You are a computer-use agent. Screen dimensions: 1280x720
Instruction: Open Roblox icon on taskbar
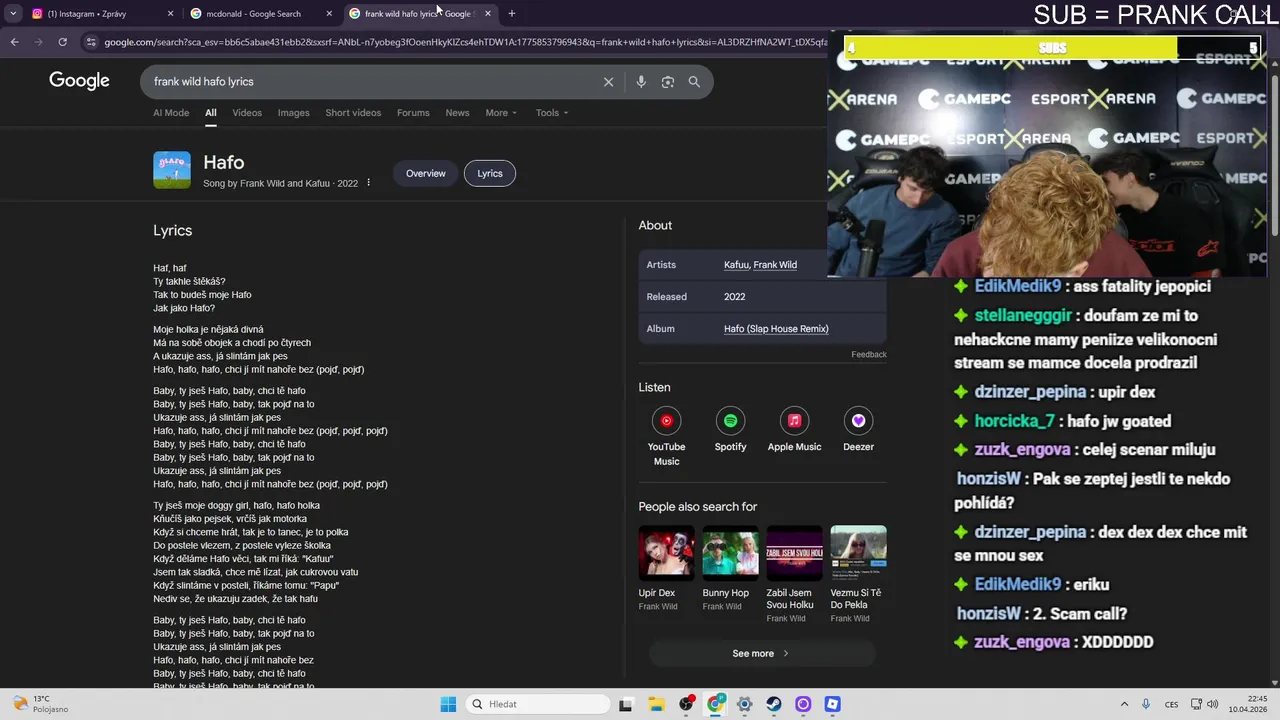click(x=832, y=704)
